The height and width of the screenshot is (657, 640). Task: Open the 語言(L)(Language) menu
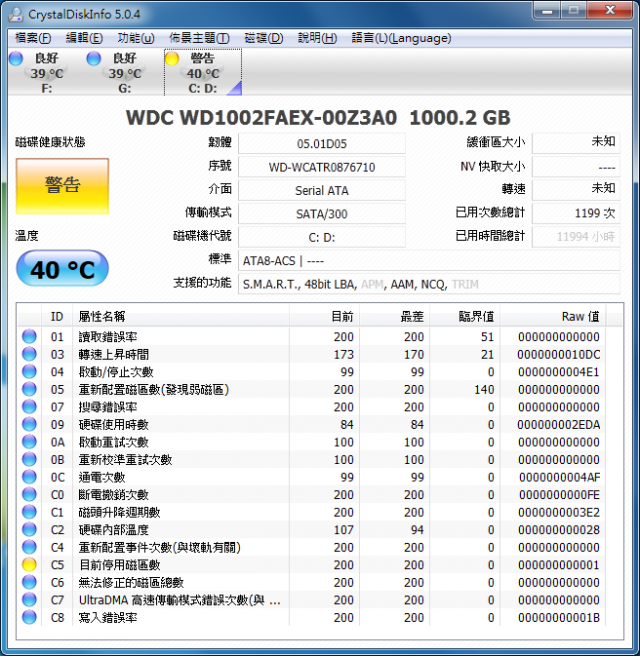401,38
